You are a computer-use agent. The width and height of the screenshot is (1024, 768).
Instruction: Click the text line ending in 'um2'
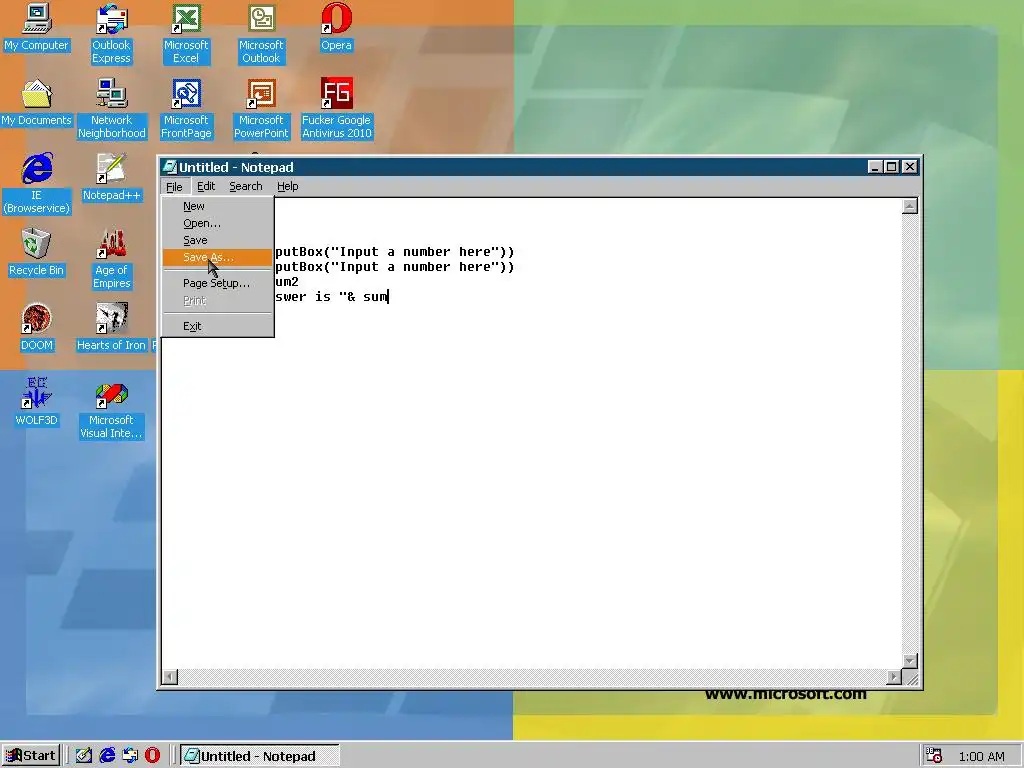287,282
